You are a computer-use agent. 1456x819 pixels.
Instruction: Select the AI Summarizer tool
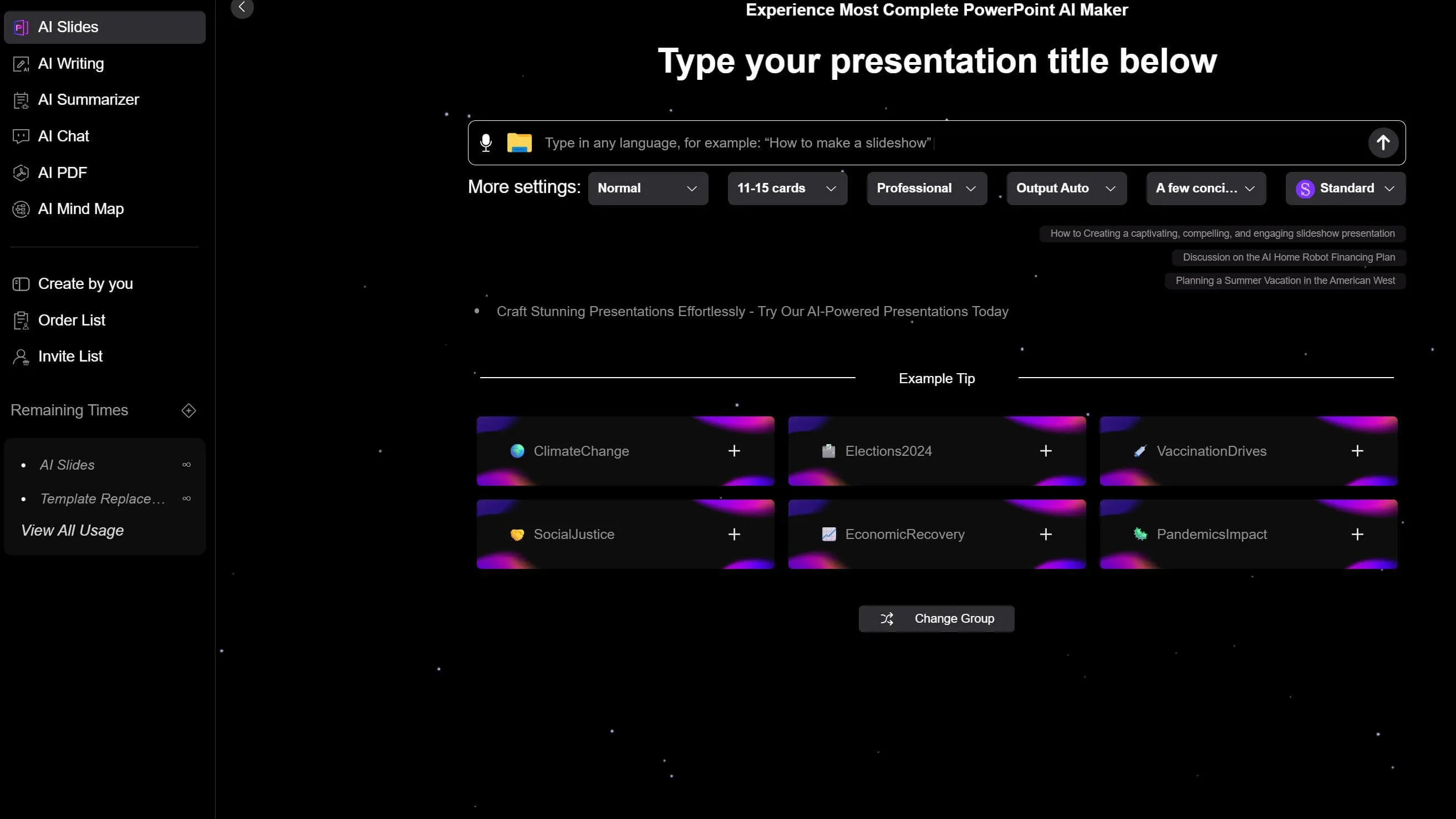88,99
